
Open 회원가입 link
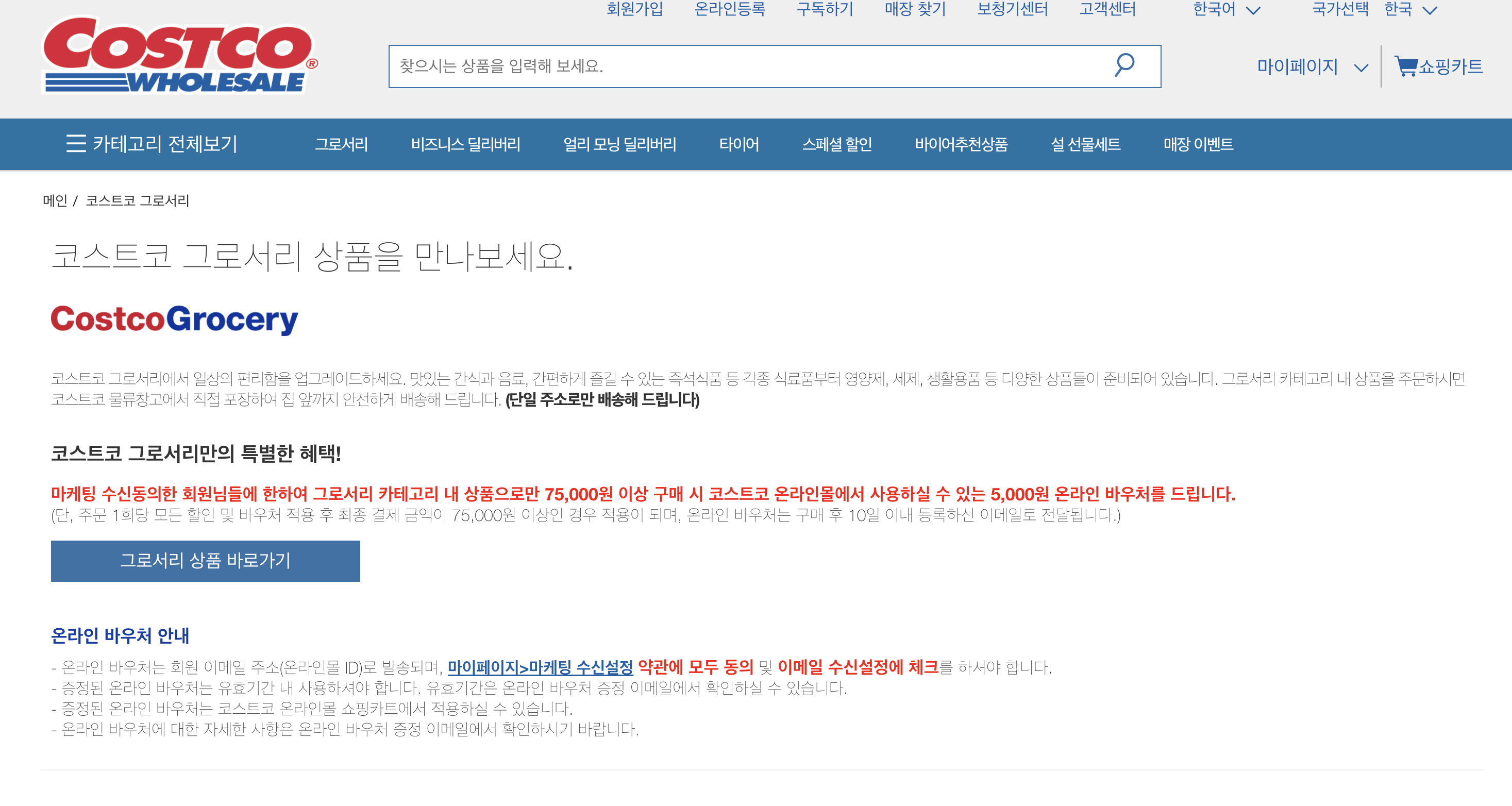point(634,9)
